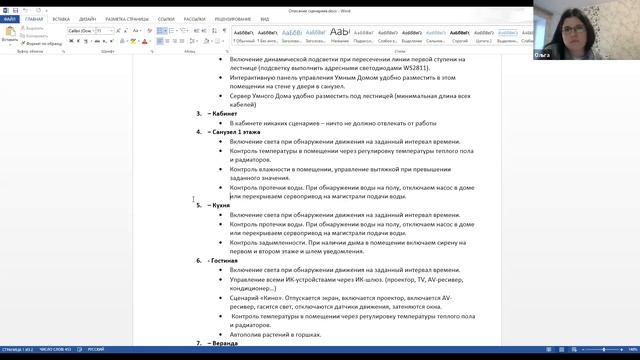The image size is (640, 360).
Task: Click the Save icon in quick access toolbar
Action: click(16, 11)
